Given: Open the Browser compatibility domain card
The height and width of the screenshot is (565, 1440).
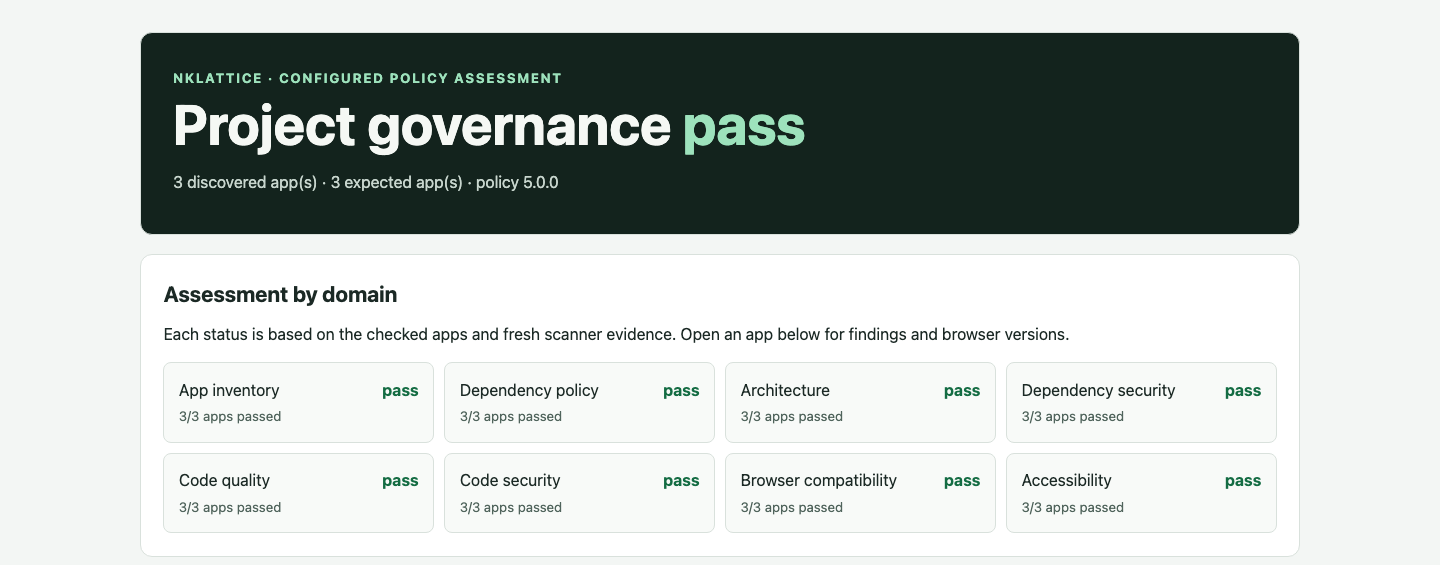Looking at the screenshot, I should coord(860,493).
